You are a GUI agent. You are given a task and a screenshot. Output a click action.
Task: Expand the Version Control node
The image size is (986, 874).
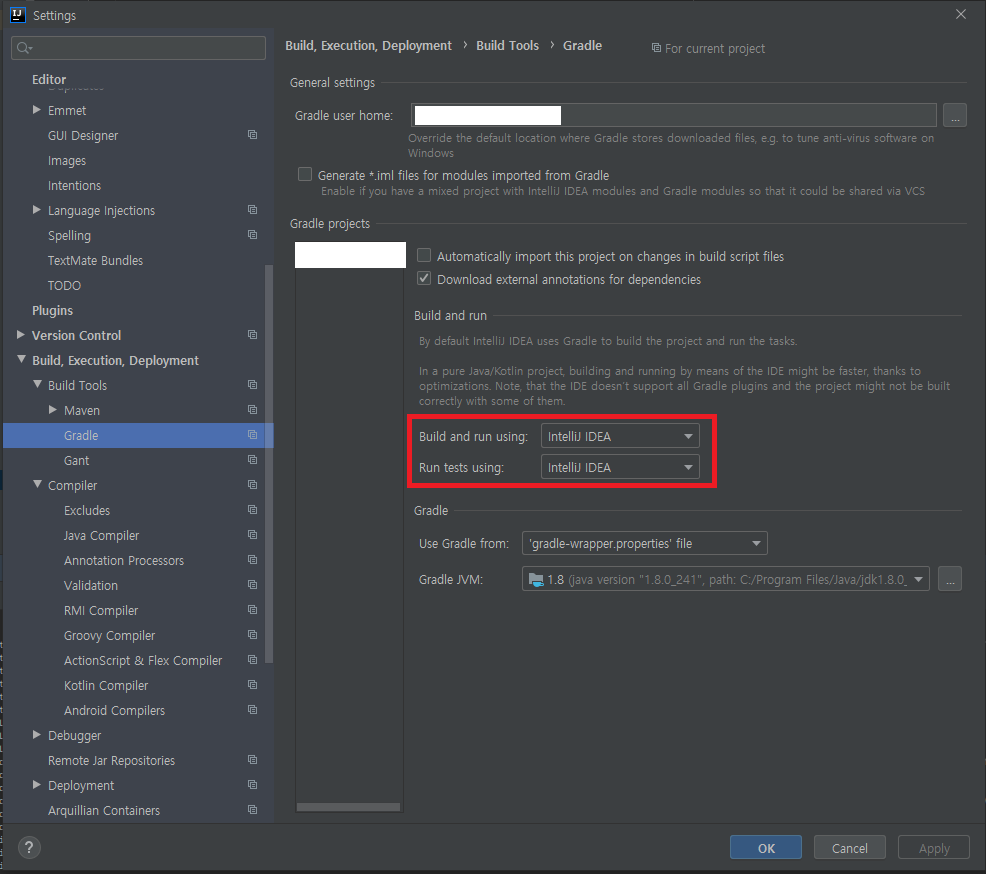21,335
